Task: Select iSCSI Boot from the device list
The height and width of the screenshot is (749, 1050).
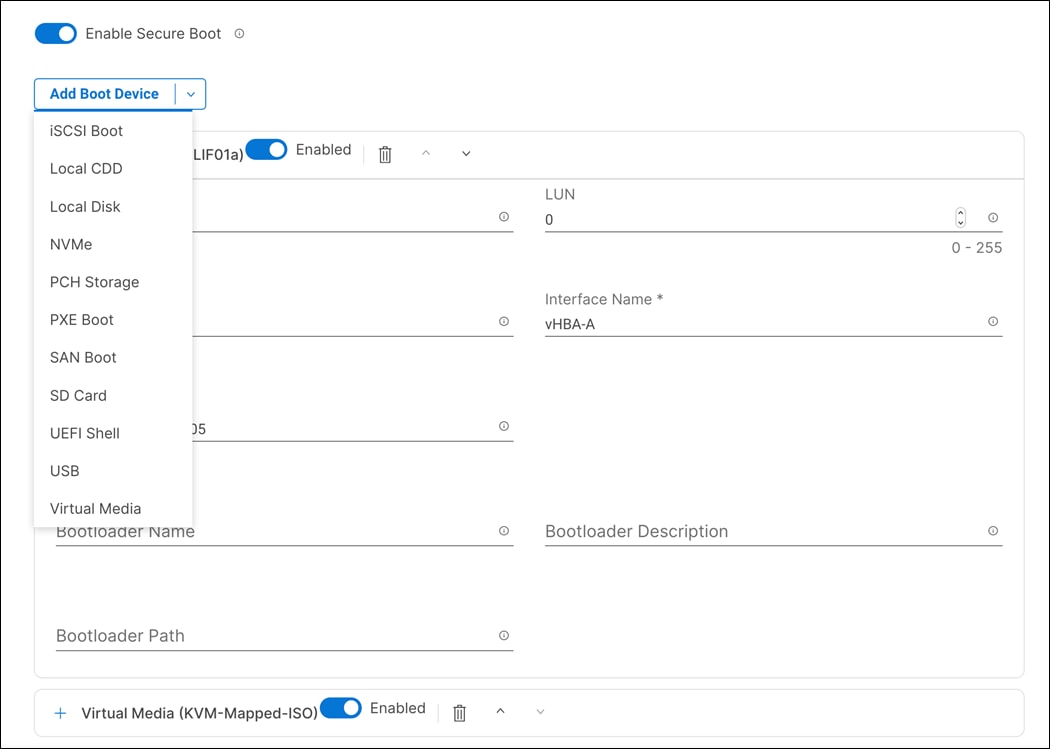Action: [x=86, y=131]
